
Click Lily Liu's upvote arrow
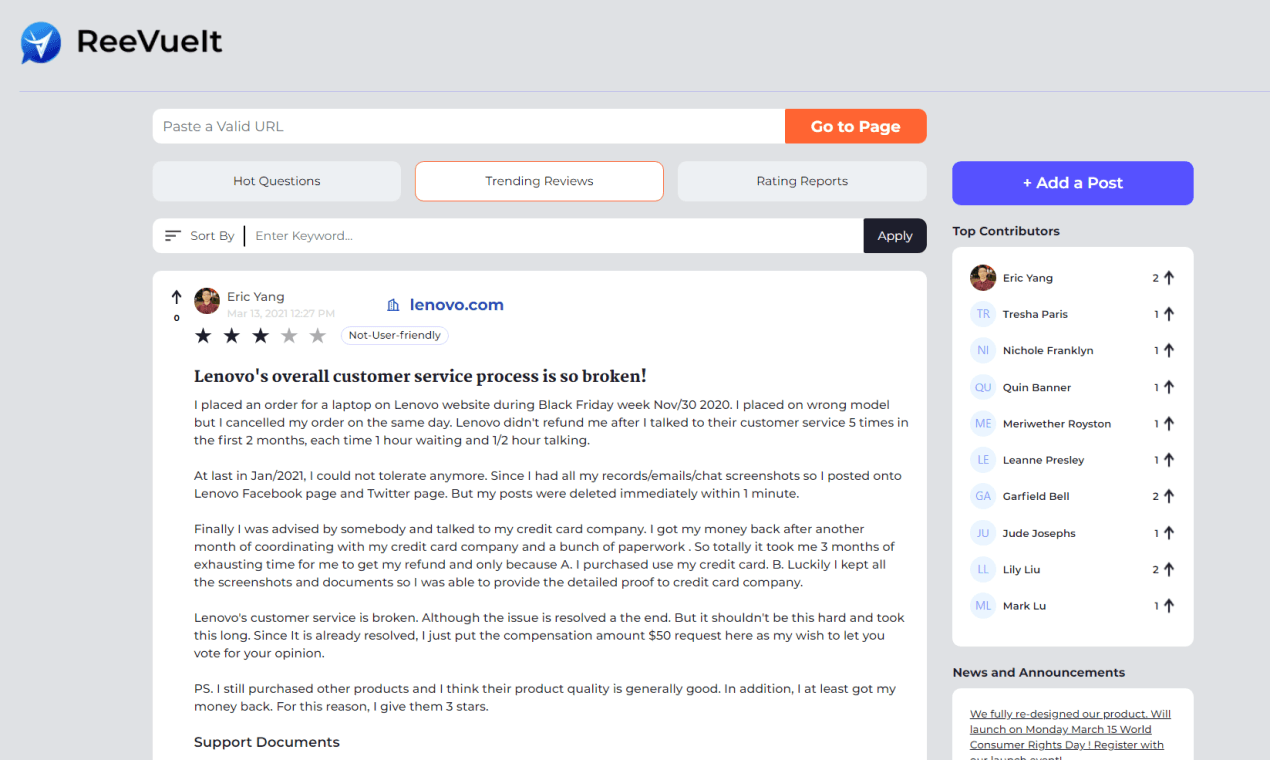coord(1169,569)
